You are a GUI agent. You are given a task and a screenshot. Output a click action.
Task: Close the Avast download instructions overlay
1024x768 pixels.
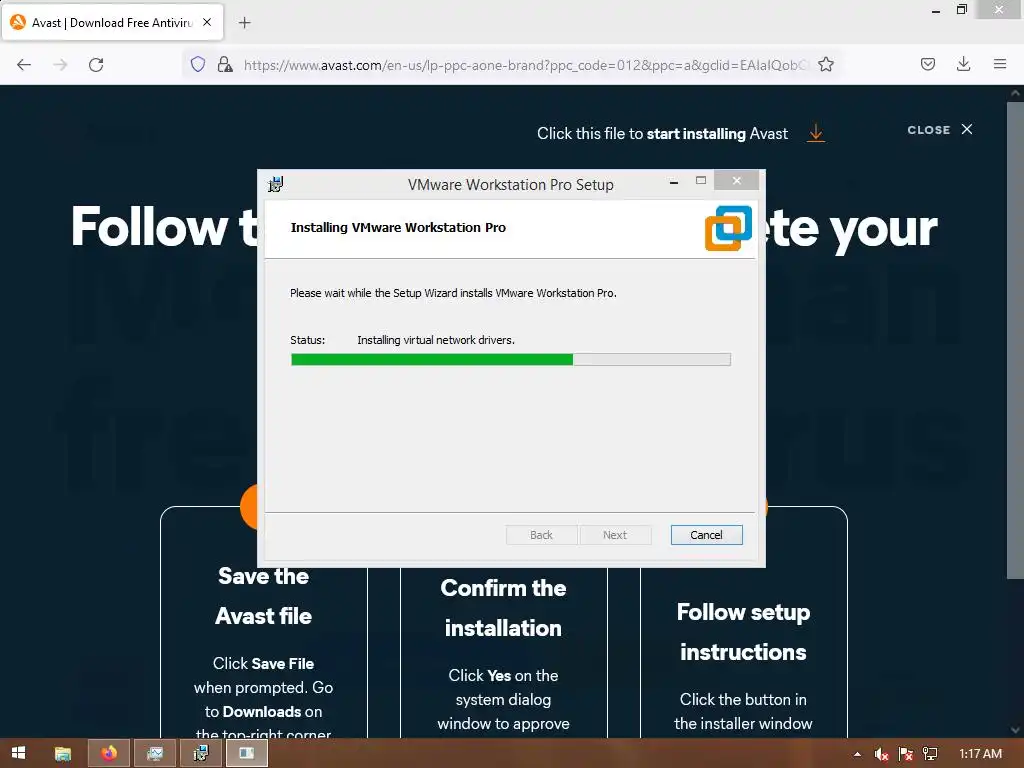click(940, 129)
